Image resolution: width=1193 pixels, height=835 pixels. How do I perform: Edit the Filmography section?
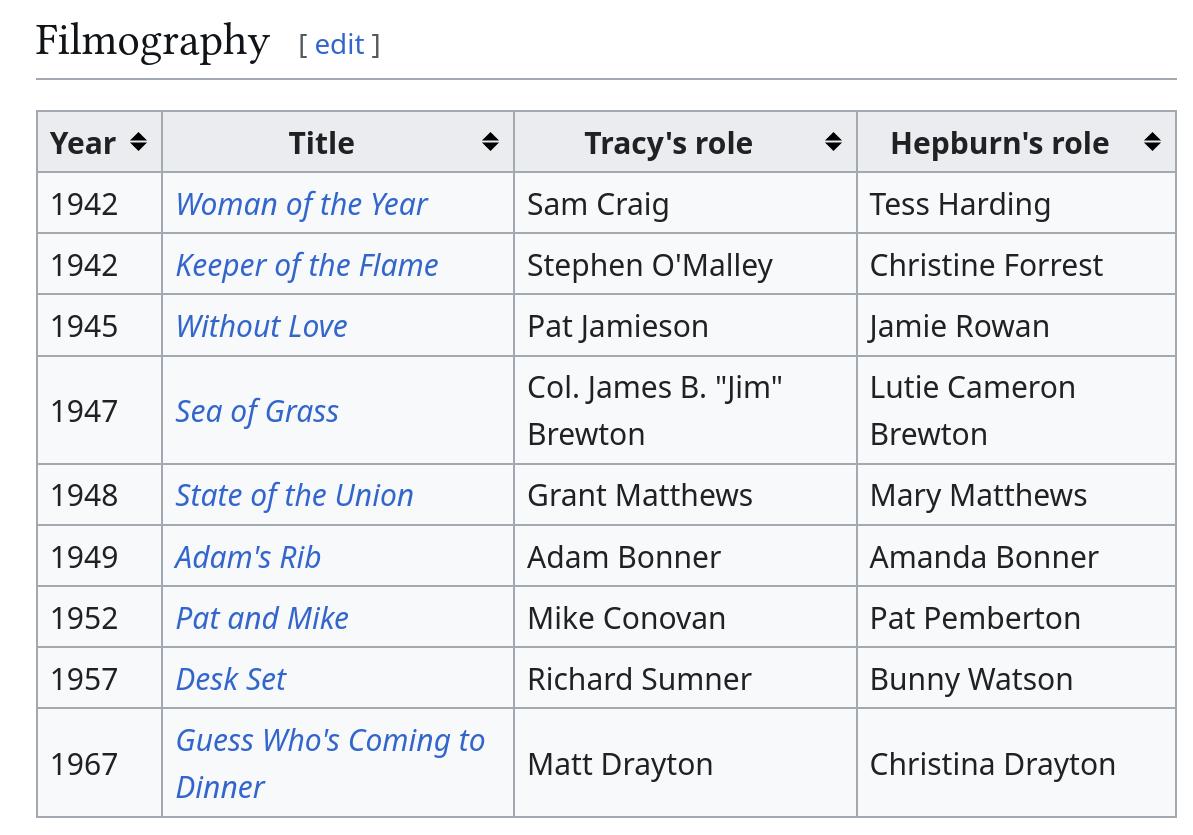pos(339,45)
